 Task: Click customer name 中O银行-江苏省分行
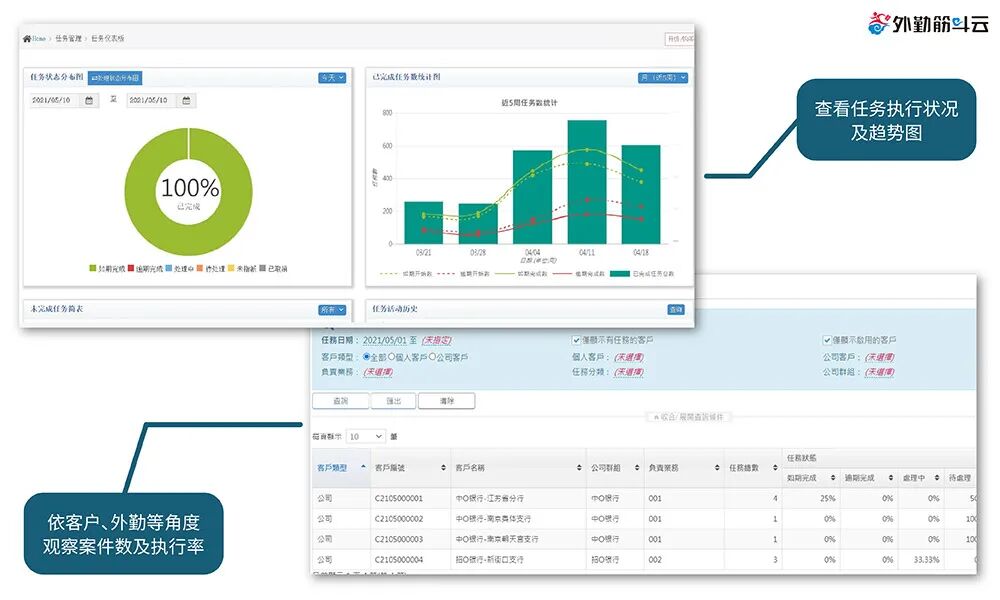489,499
